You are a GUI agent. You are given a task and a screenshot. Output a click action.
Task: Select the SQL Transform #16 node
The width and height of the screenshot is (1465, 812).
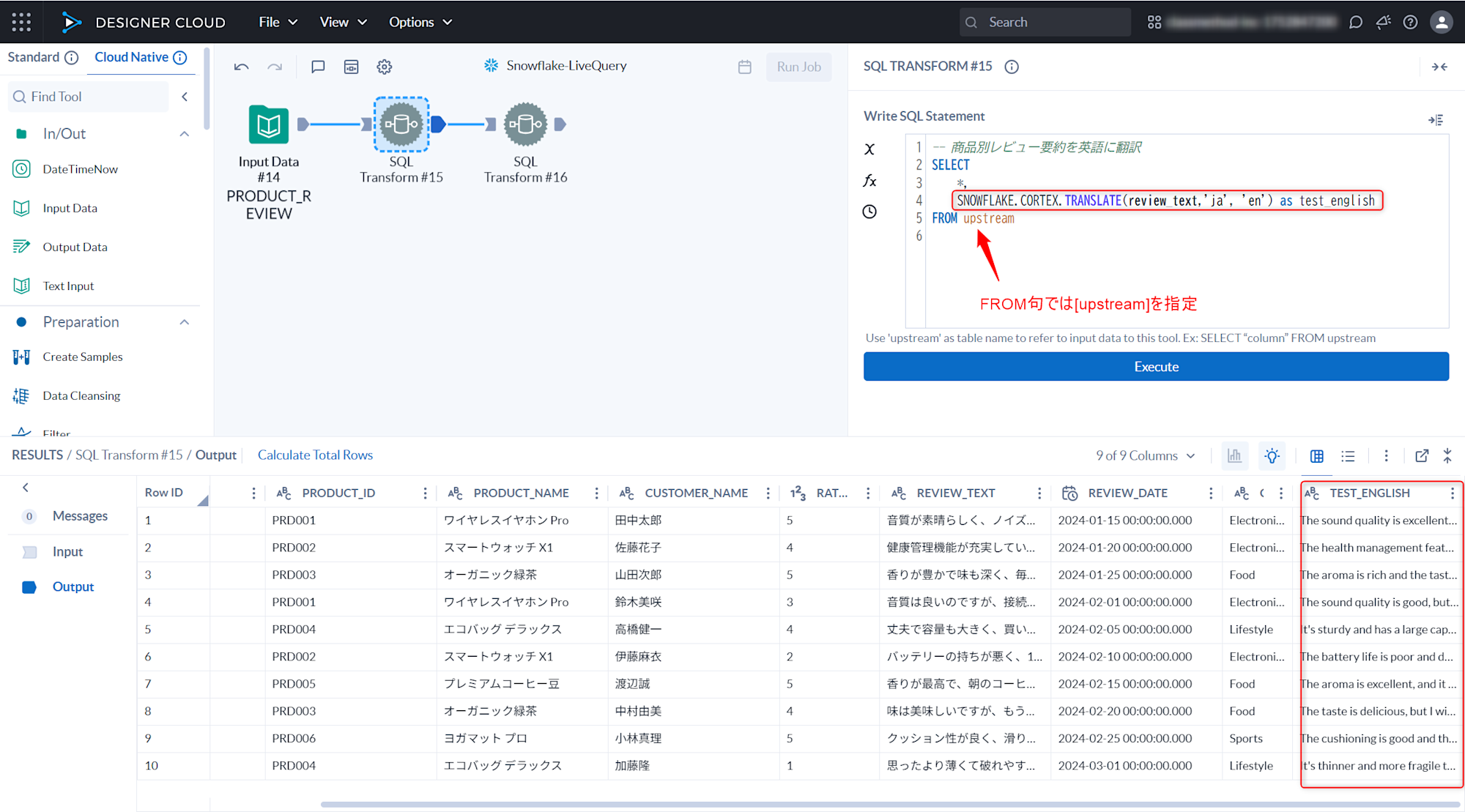(x=525, y=124)
